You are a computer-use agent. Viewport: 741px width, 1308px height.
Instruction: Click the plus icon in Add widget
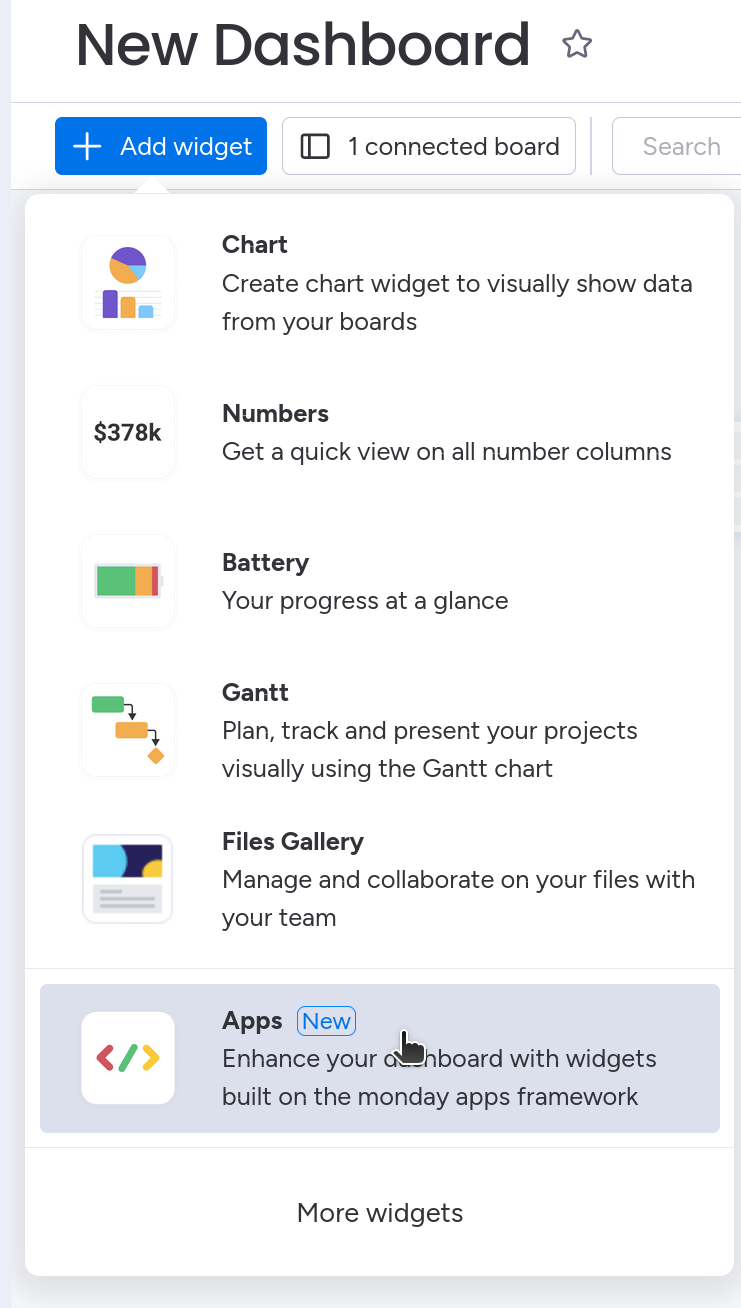click(x=88, y=147)
